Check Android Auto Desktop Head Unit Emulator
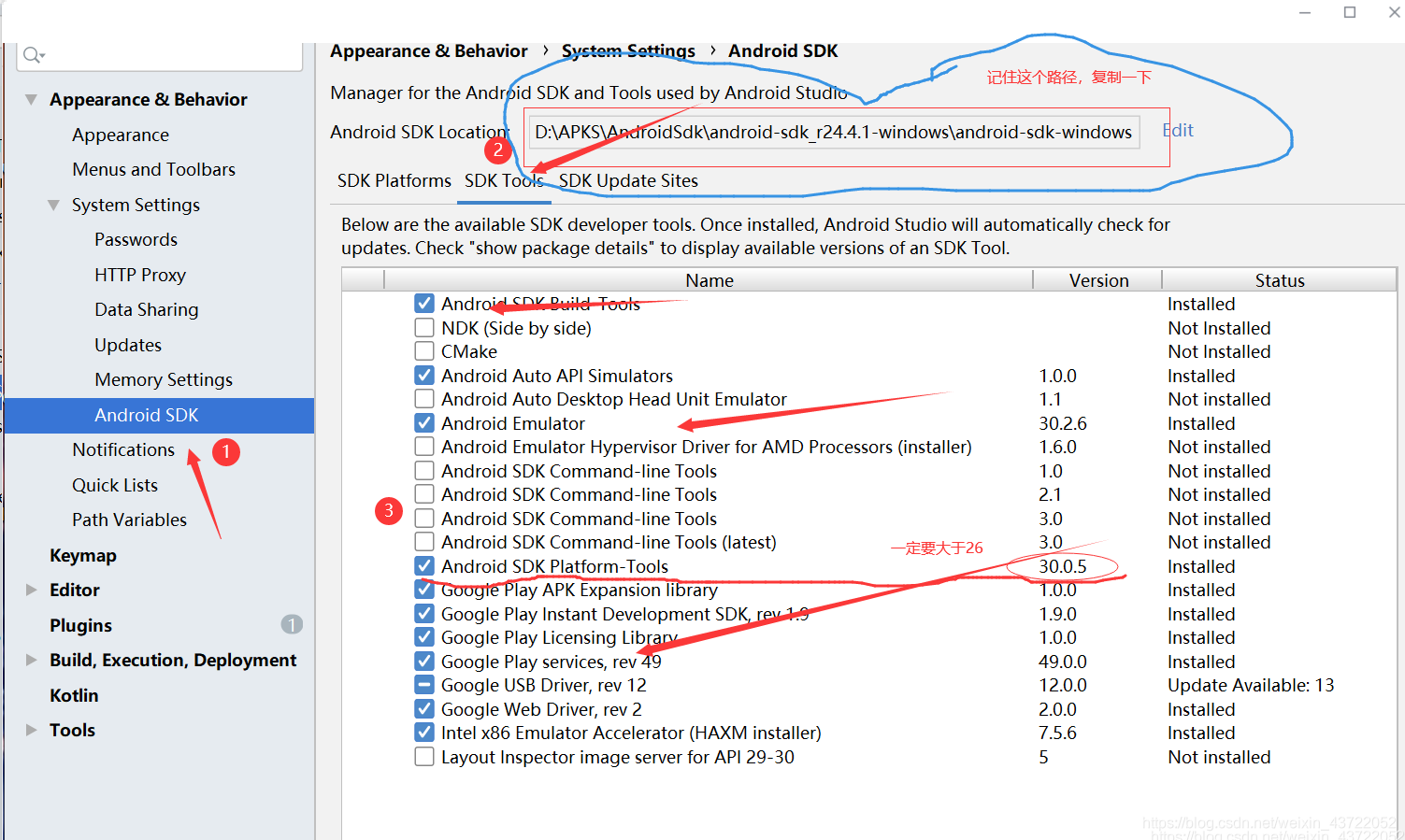Image resolution: width=1405 pixels, height=840 pixels. click(x=424, y=399)
